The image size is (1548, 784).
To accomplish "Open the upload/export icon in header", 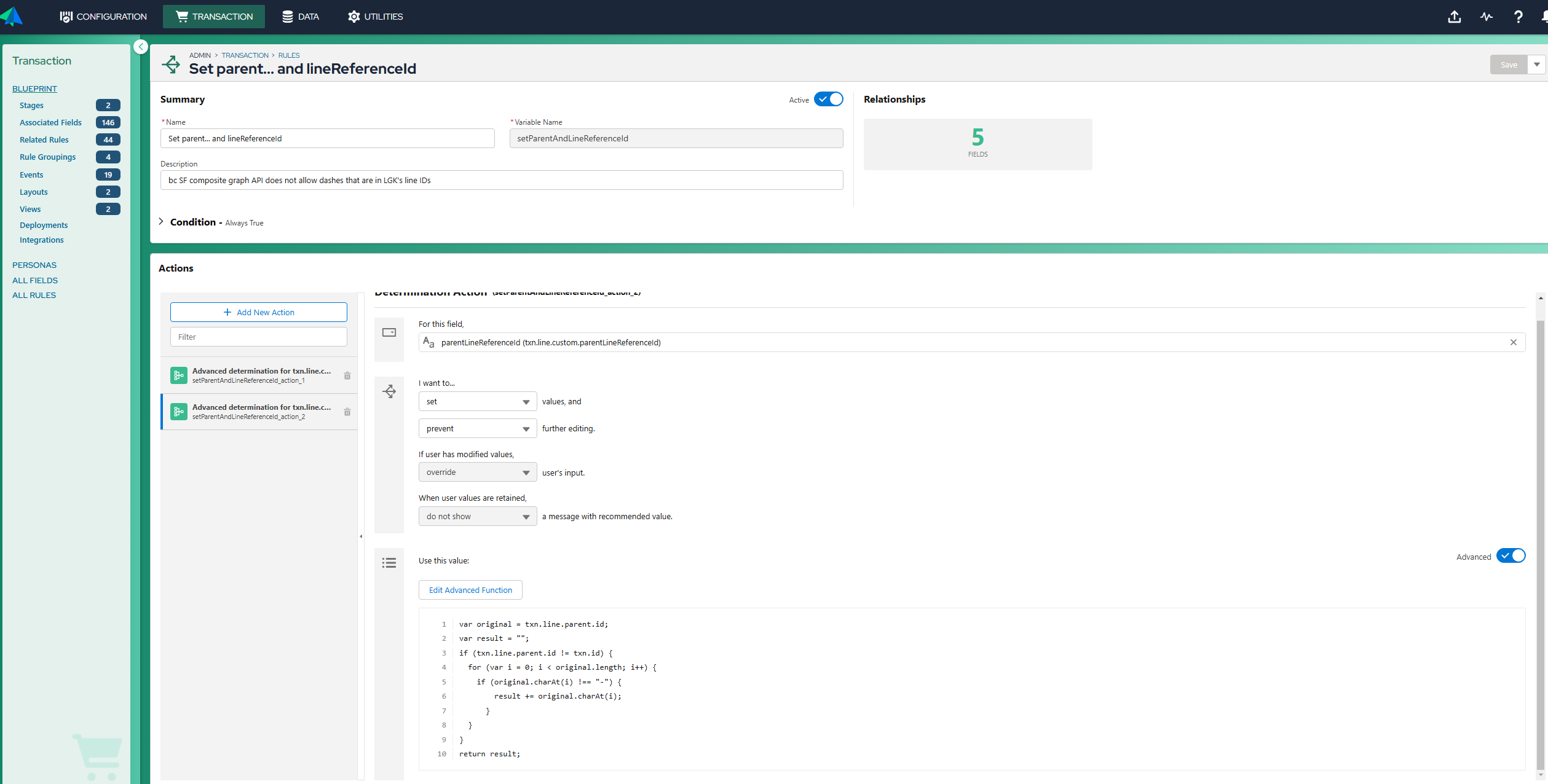I will (x=1454, y=17).
